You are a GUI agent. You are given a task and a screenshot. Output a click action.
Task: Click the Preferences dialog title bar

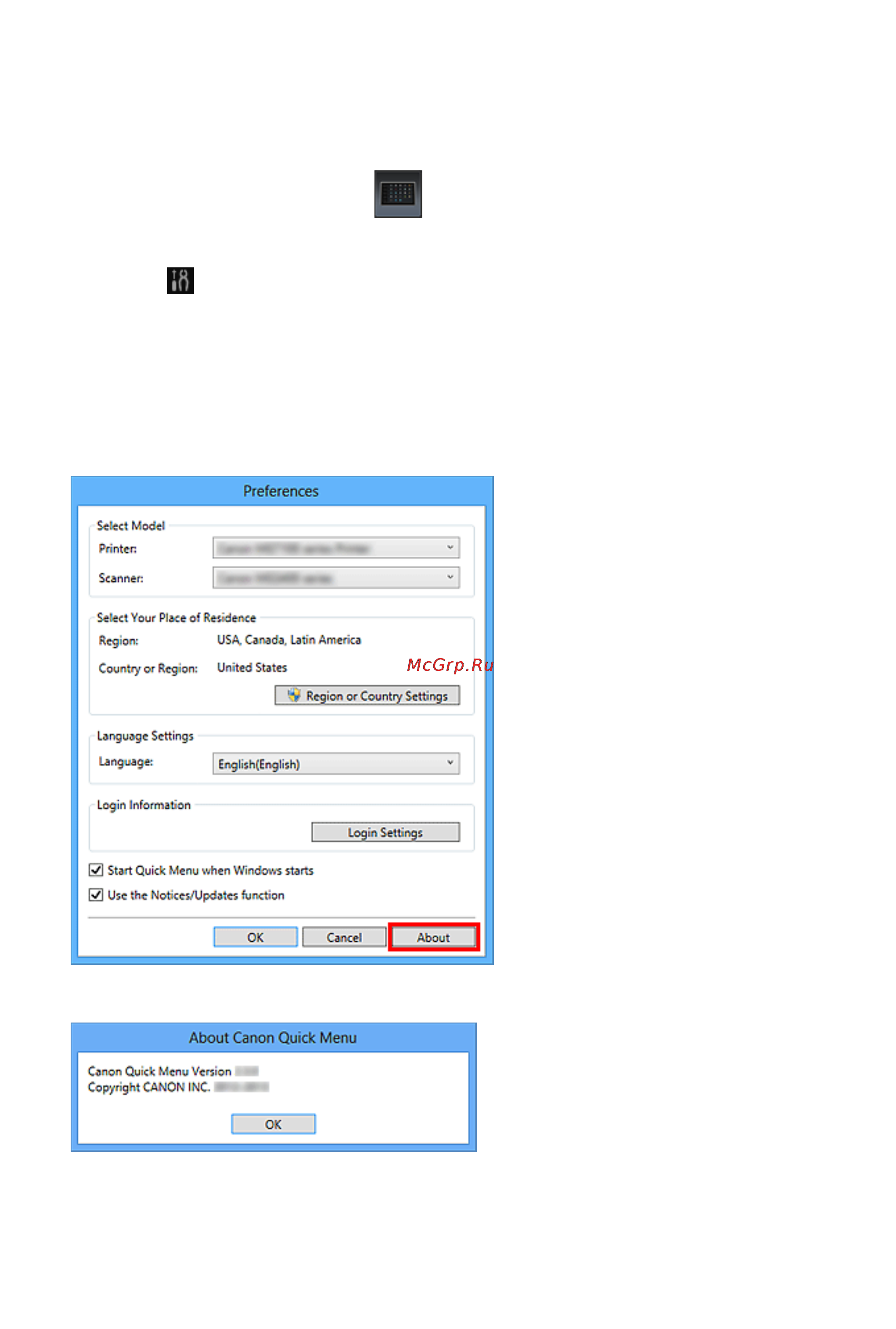click(282, 491)
